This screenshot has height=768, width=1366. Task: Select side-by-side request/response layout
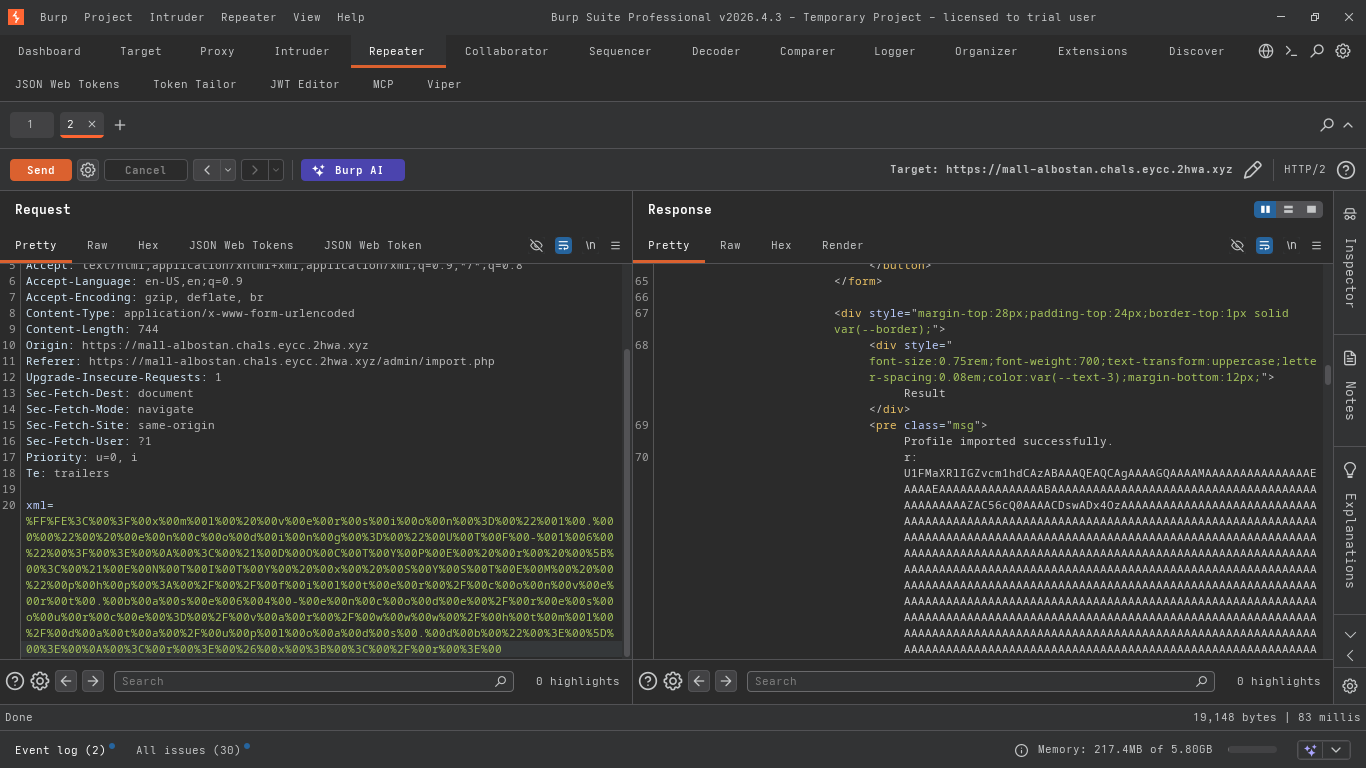1265,209
